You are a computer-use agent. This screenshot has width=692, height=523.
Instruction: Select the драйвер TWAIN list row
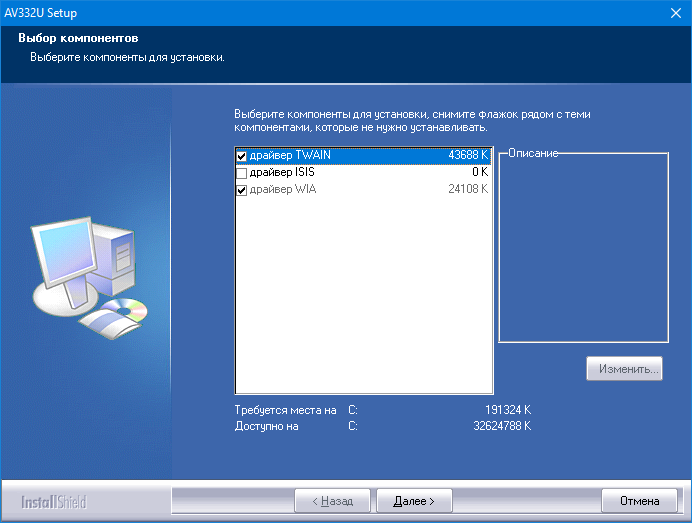pos(363,156)
